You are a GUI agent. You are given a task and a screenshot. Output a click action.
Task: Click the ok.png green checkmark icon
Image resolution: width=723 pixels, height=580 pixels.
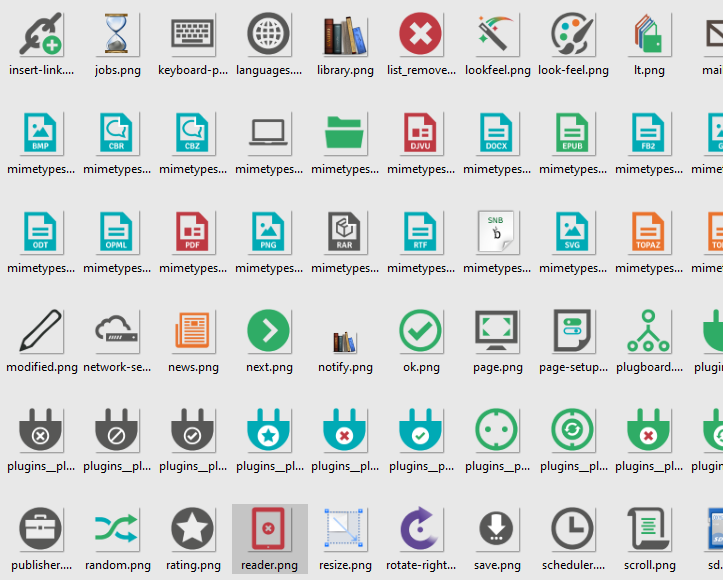(420, 331)
